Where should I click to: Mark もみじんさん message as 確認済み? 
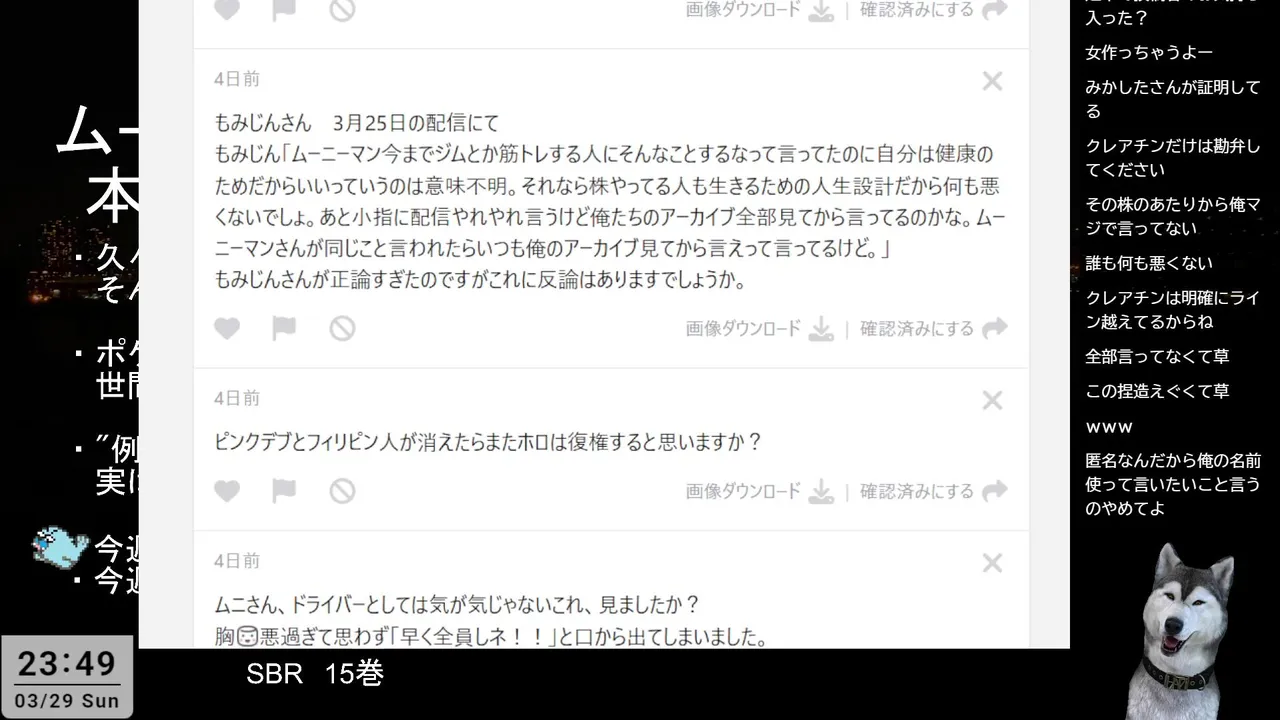tap(934, 328)
